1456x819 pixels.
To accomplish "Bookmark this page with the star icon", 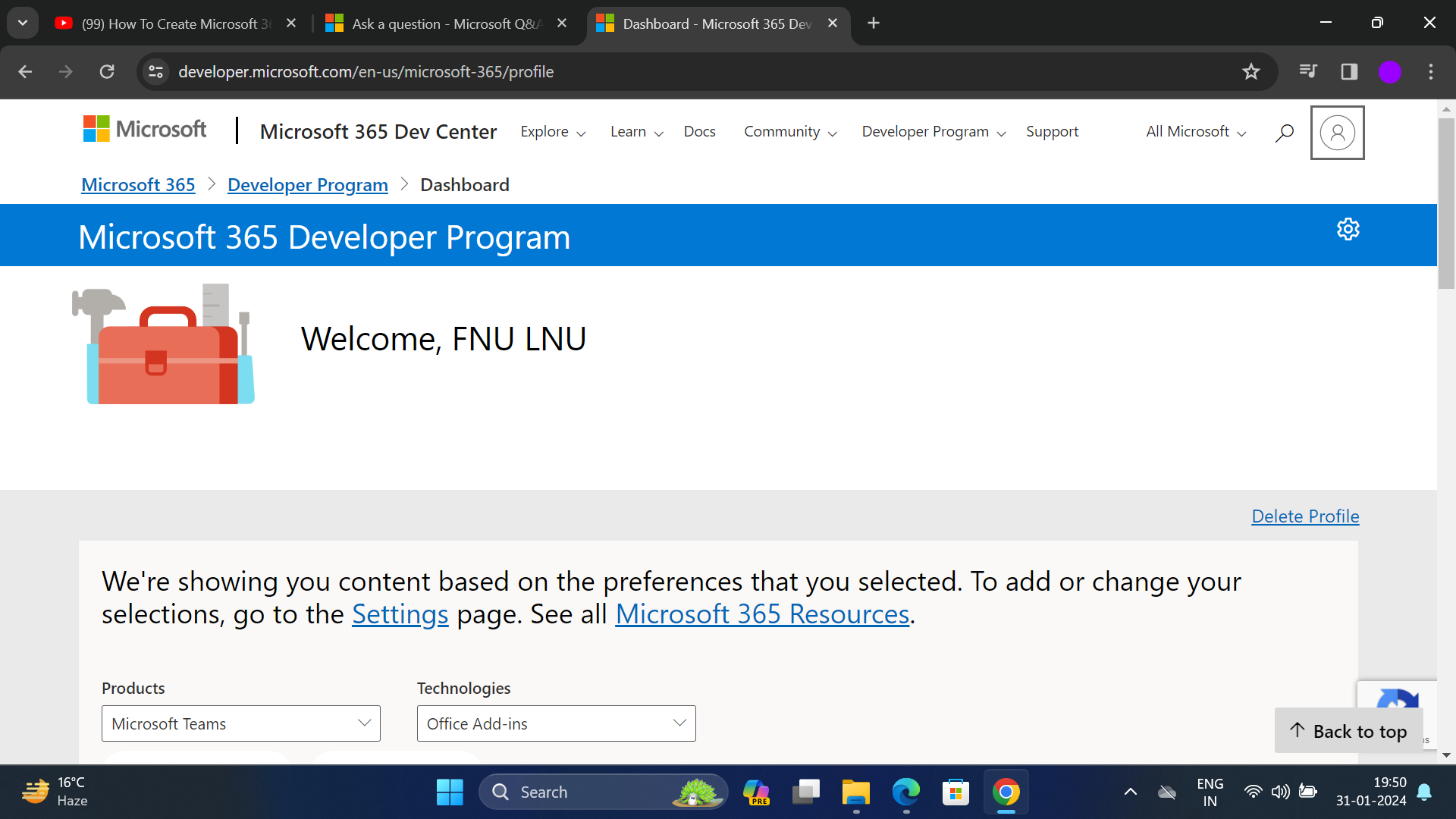I will [1251, 71].
